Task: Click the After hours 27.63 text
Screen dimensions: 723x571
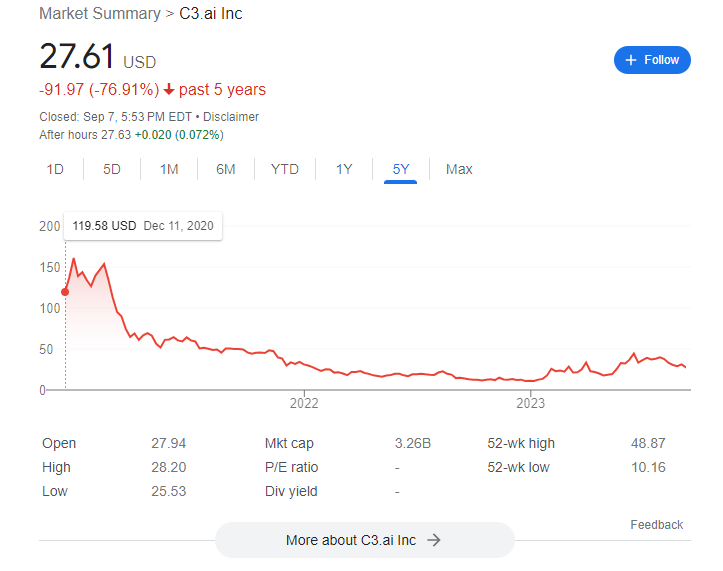Action: point(85,135)
